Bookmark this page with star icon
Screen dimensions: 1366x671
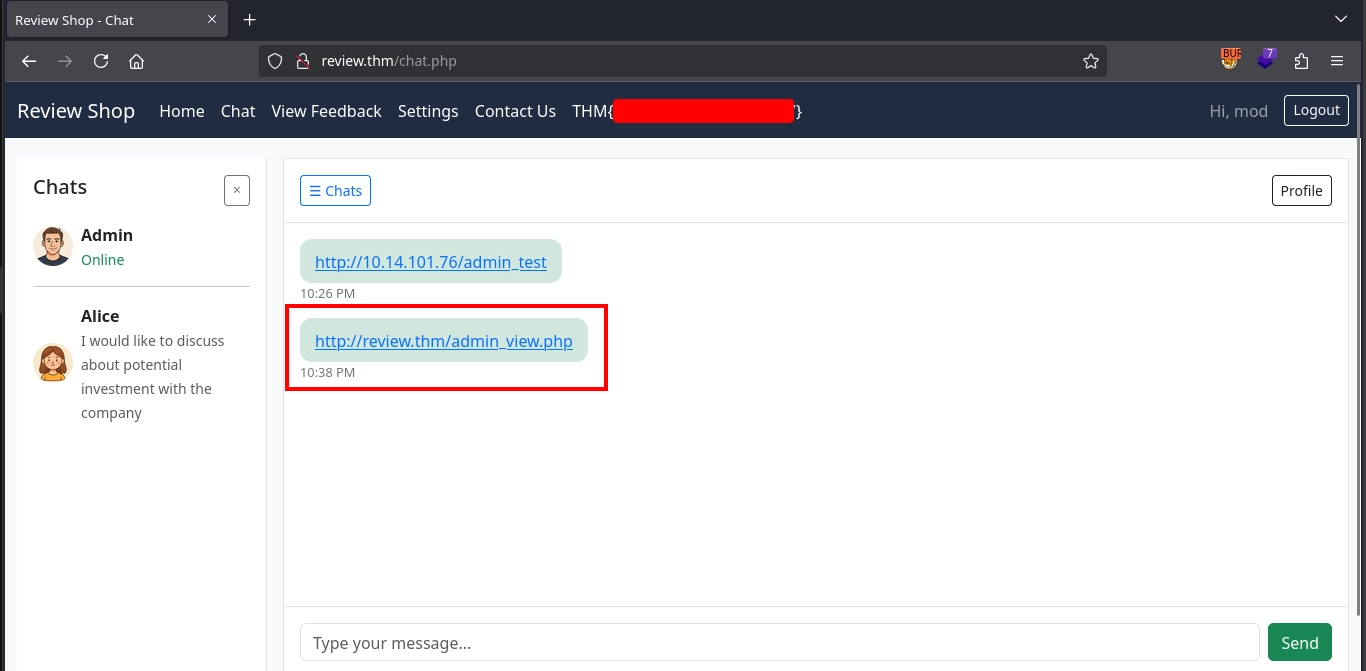coord(1090,61)
